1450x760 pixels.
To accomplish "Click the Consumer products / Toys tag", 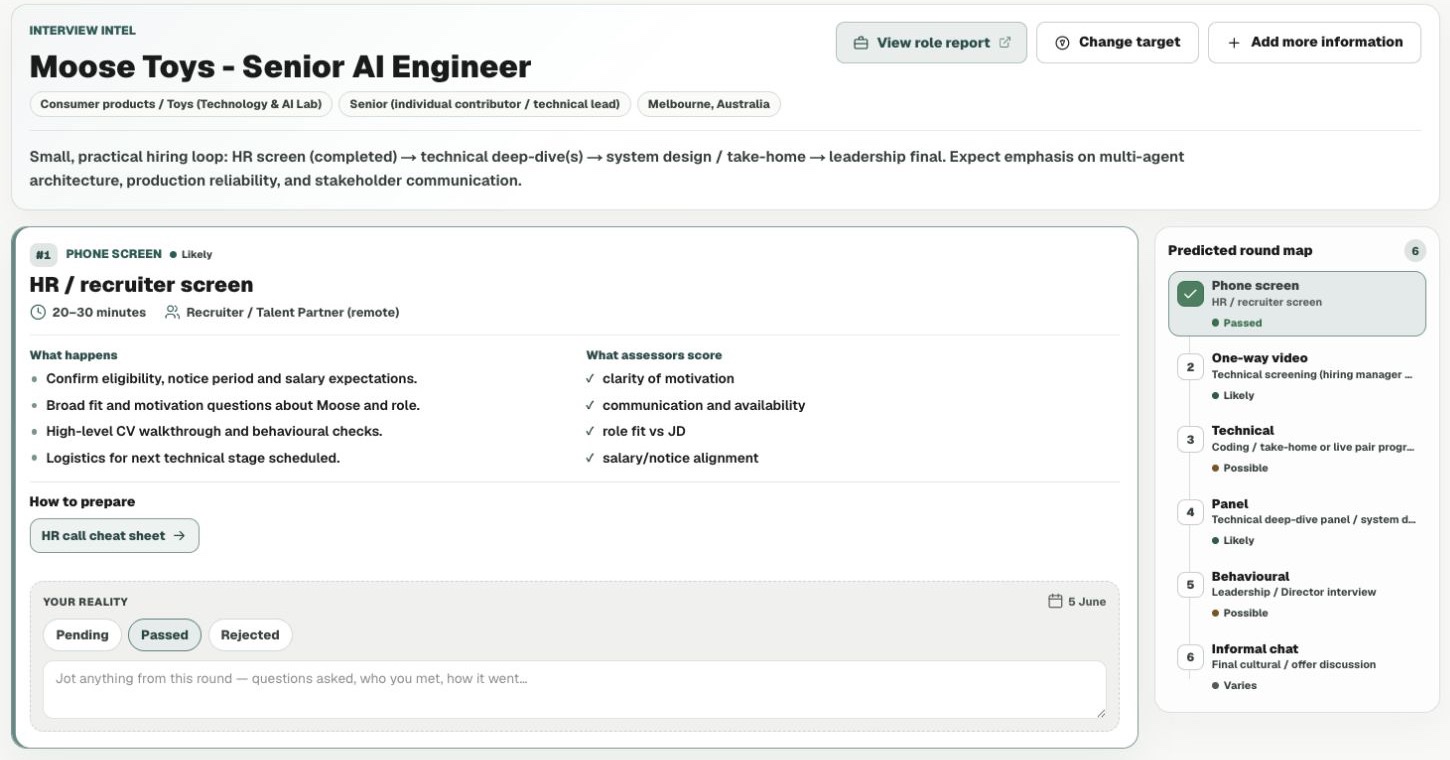I will point(181,104).
